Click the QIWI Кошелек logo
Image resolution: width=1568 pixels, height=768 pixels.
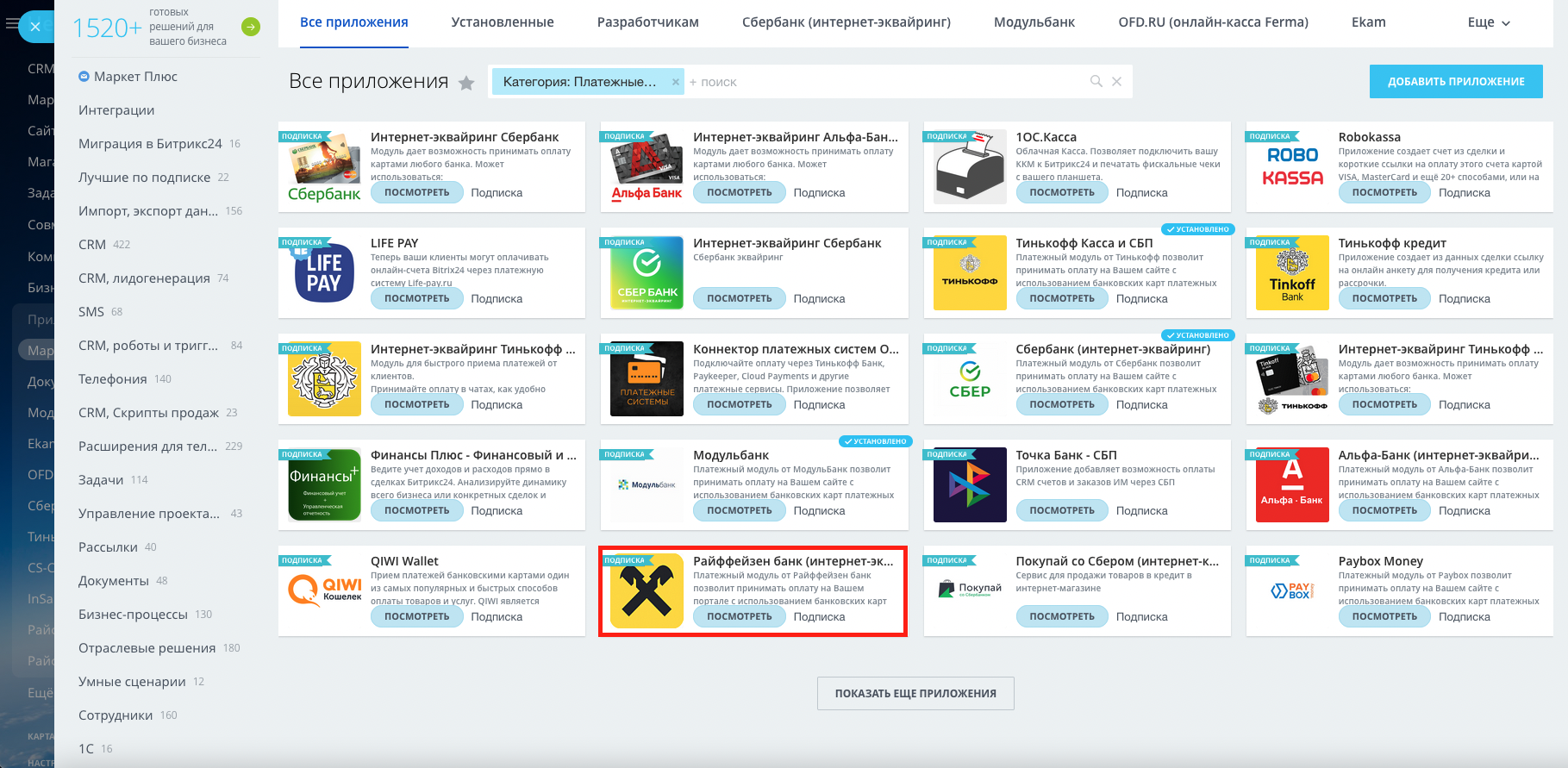tap(324, 590)
